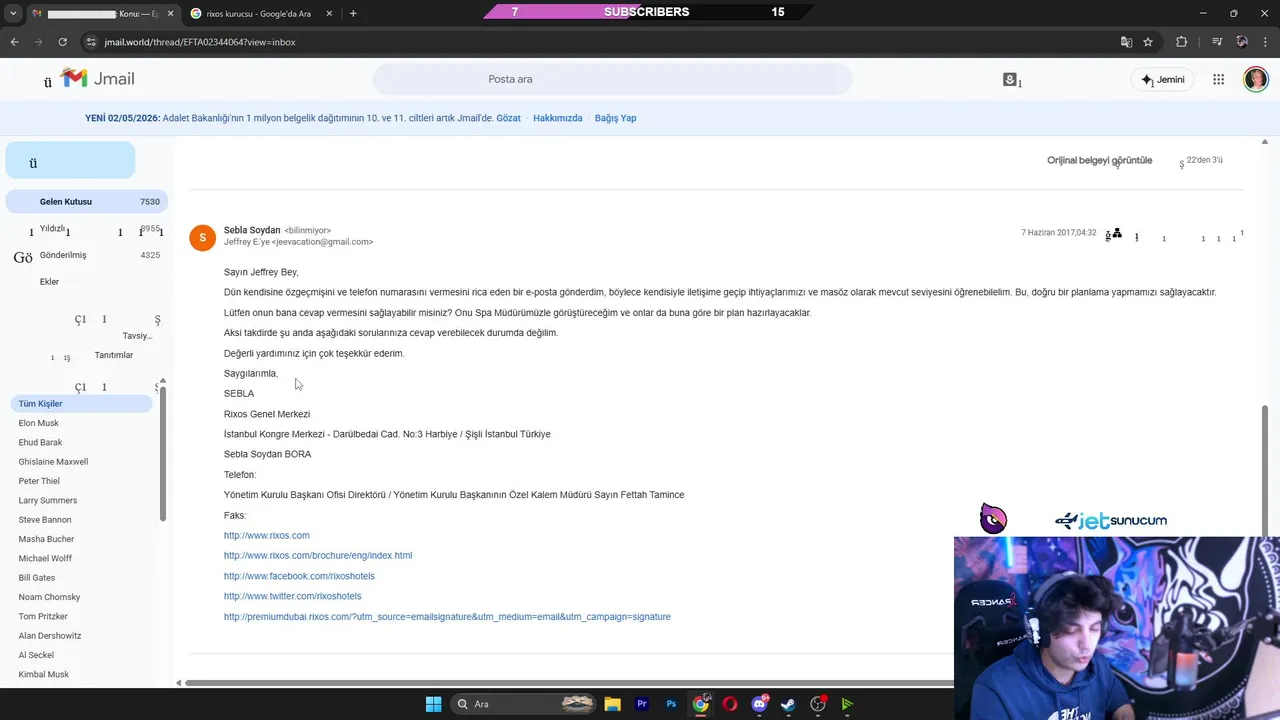Screen dimensions: 1280x720
Task: Open File Explorer from the taskbar
Action: pyautogui.click(x=612, y=704)
